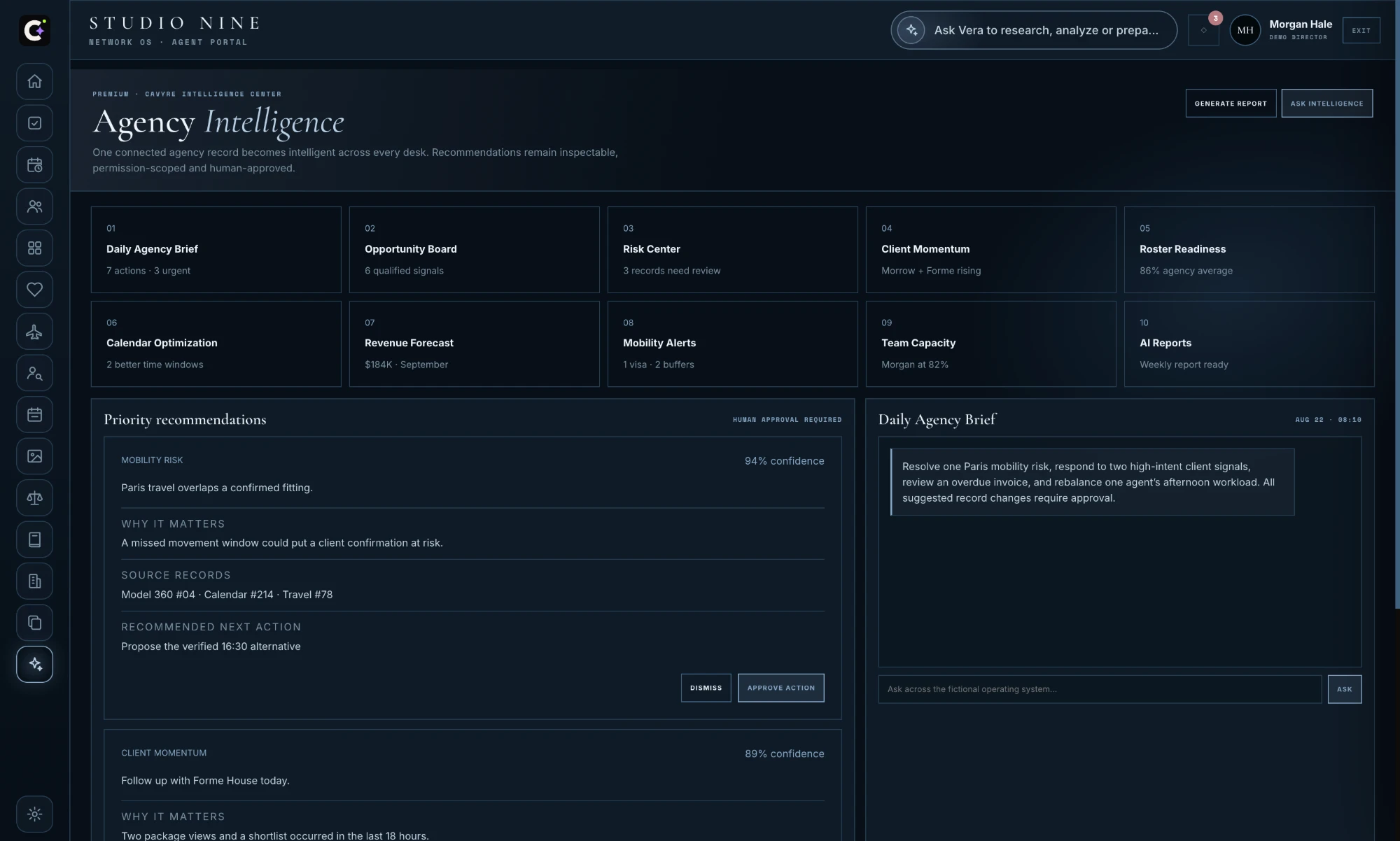Viewport: 1400px width, 841px height.
Task: Dismiss the Mobility Risk recommendation
Action: 706,688
